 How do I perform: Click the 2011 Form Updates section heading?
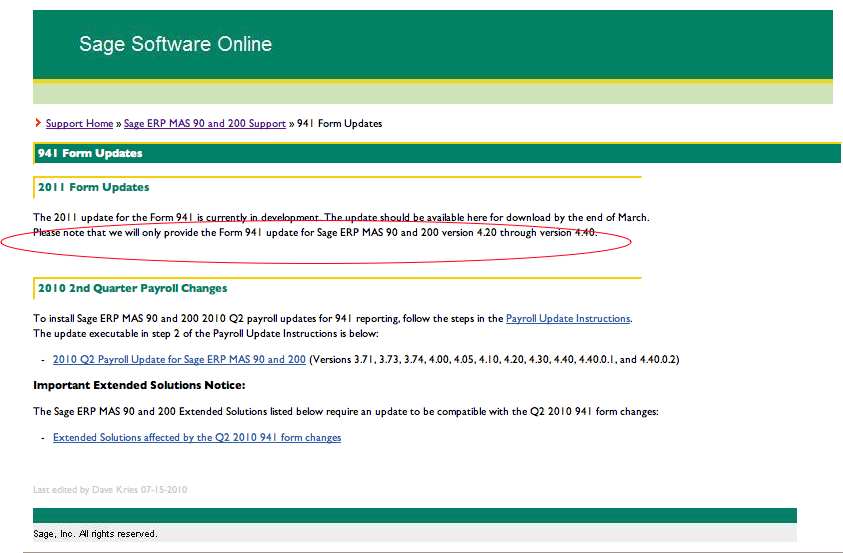93,187
